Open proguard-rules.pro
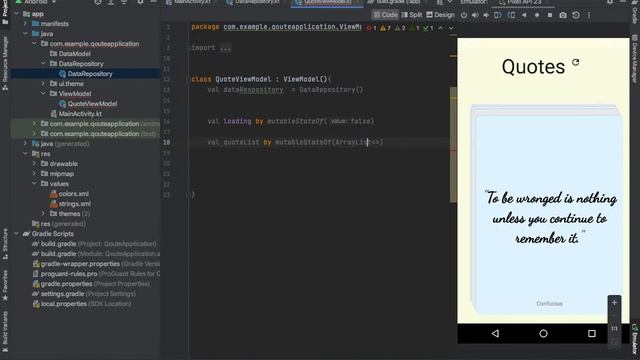The height and width of the screenshot is (360, 640). [x=96, y=274]
